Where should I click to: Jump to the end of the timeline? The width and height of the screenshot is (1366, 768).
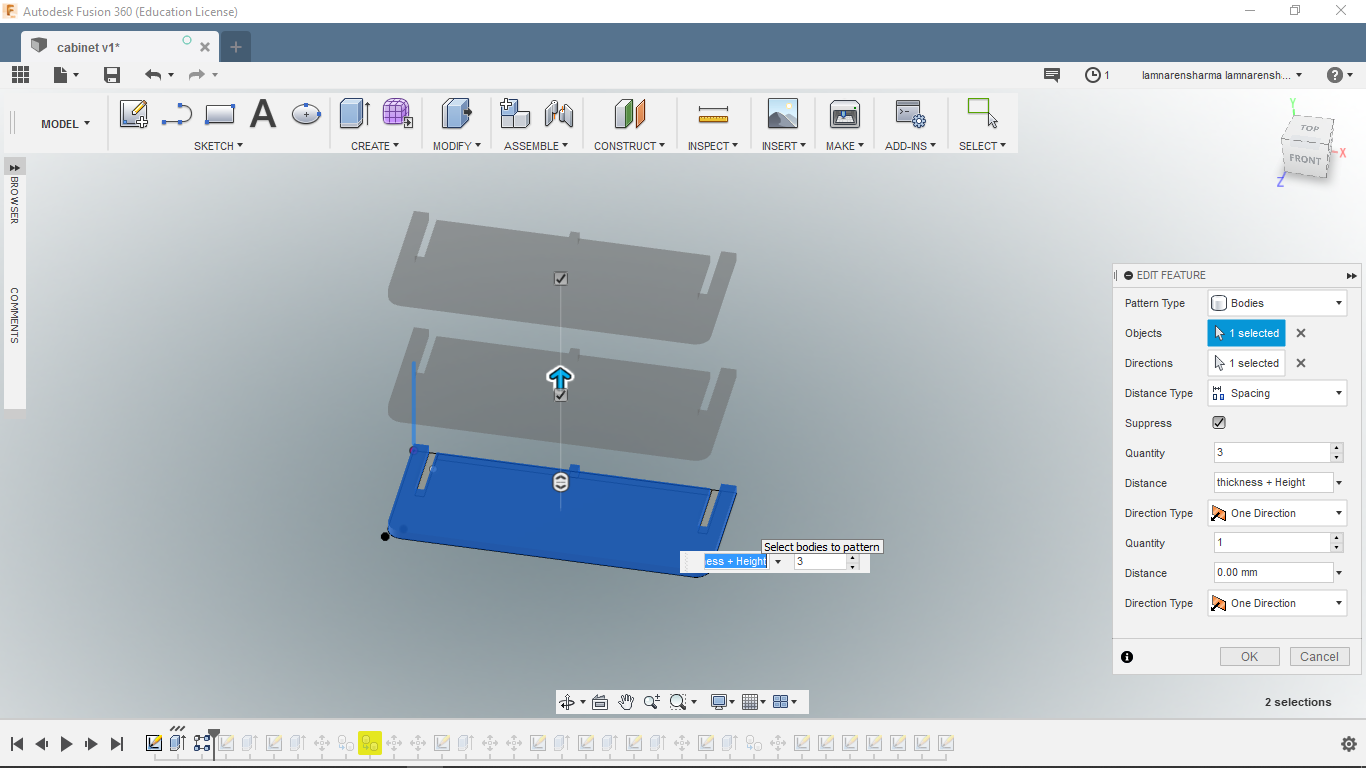pos(117,744)
